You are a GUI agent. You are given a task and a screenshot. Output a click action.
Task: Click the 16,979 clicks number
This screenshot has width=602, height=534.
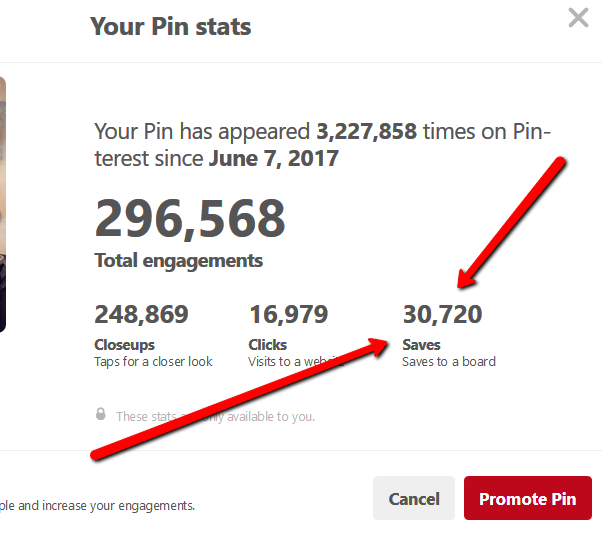click(288, 315)
